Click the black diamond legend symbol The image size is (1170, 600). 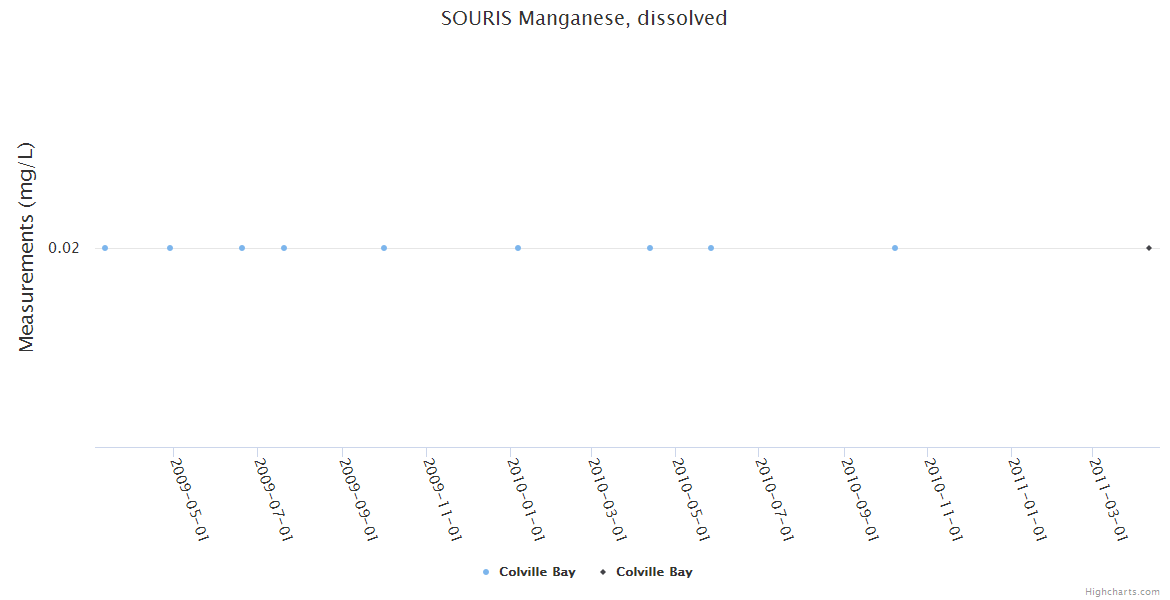pyautogui.click(x=603, y=572)
